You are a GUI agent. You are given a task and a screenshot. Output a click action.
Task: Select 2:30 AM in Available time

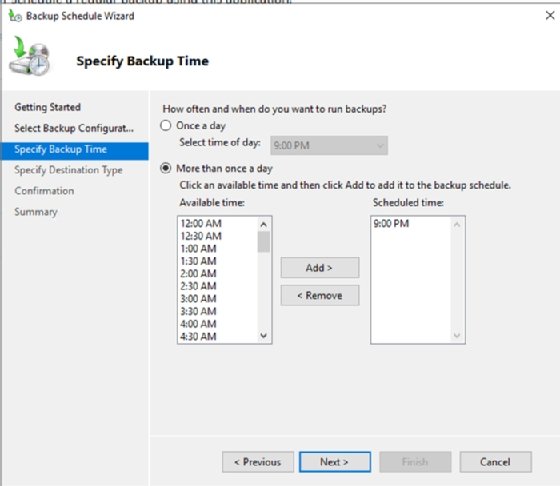coord(199,286)
